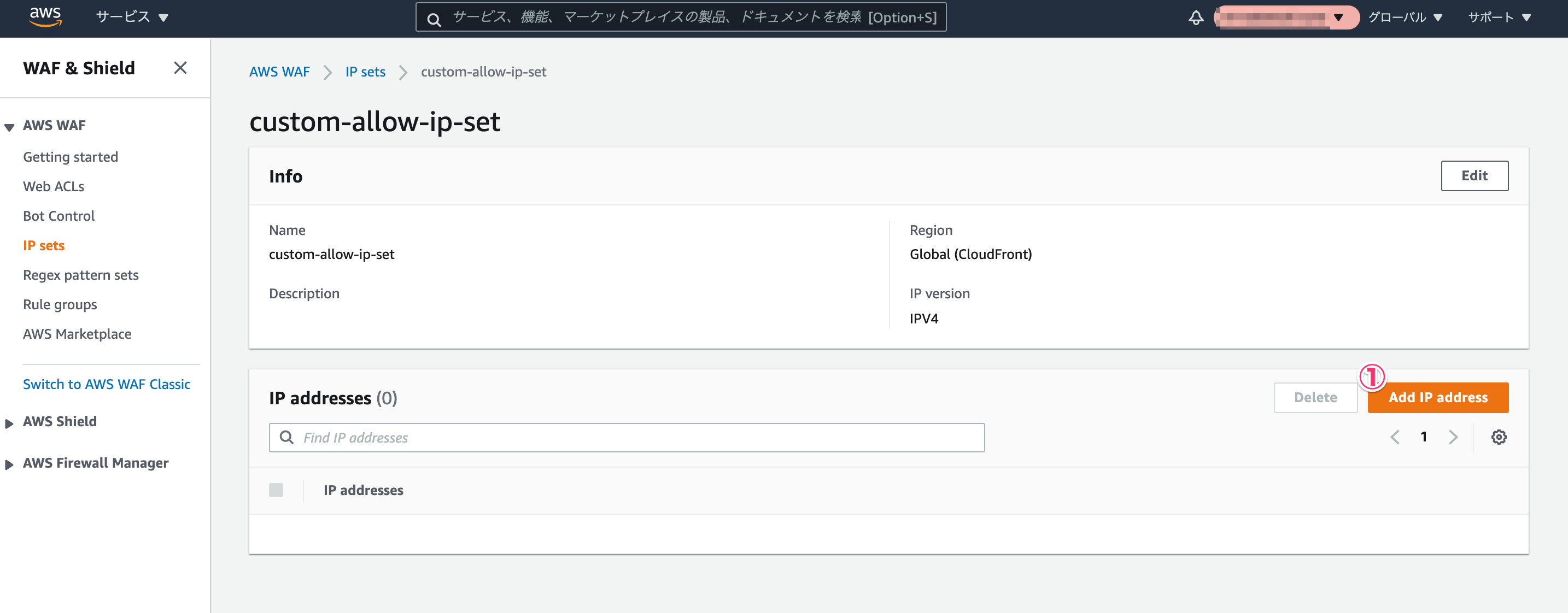The width and height of the screenshot is (1568, 613).
Task: Open the サポート support dropdown
Action: click(1499, 17)
